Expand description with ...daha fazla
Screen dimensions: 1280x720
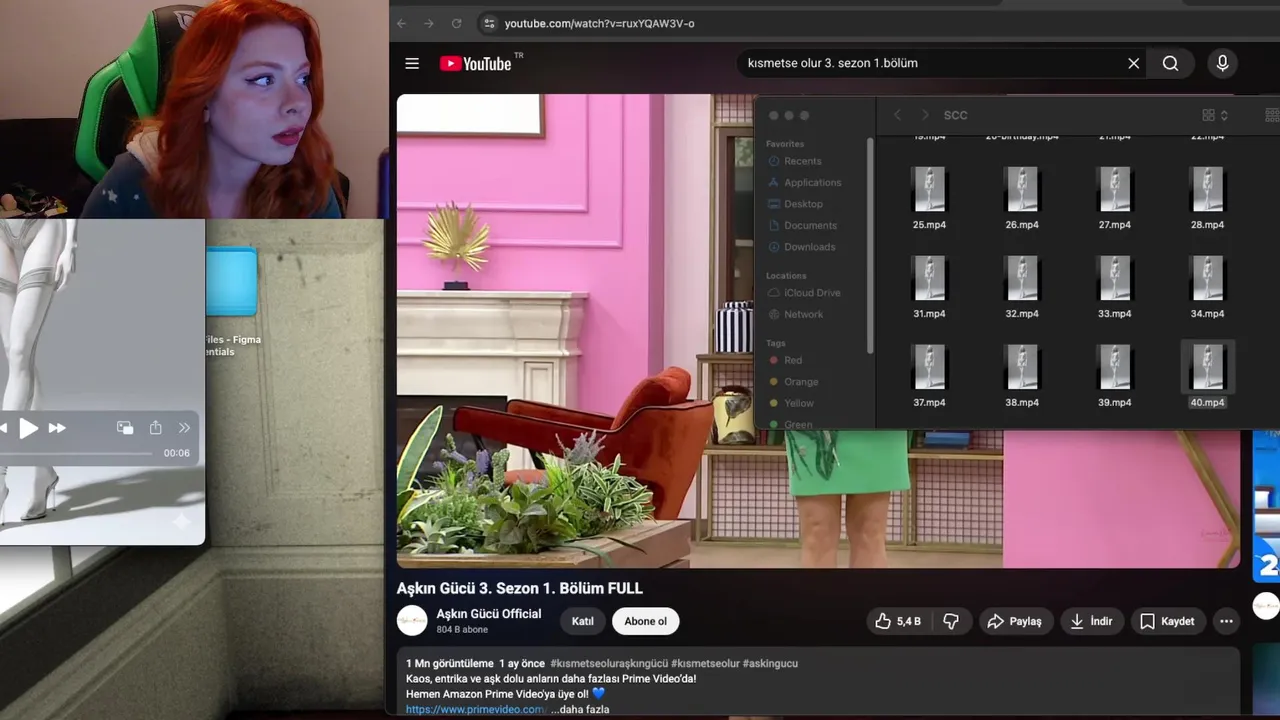580,709
